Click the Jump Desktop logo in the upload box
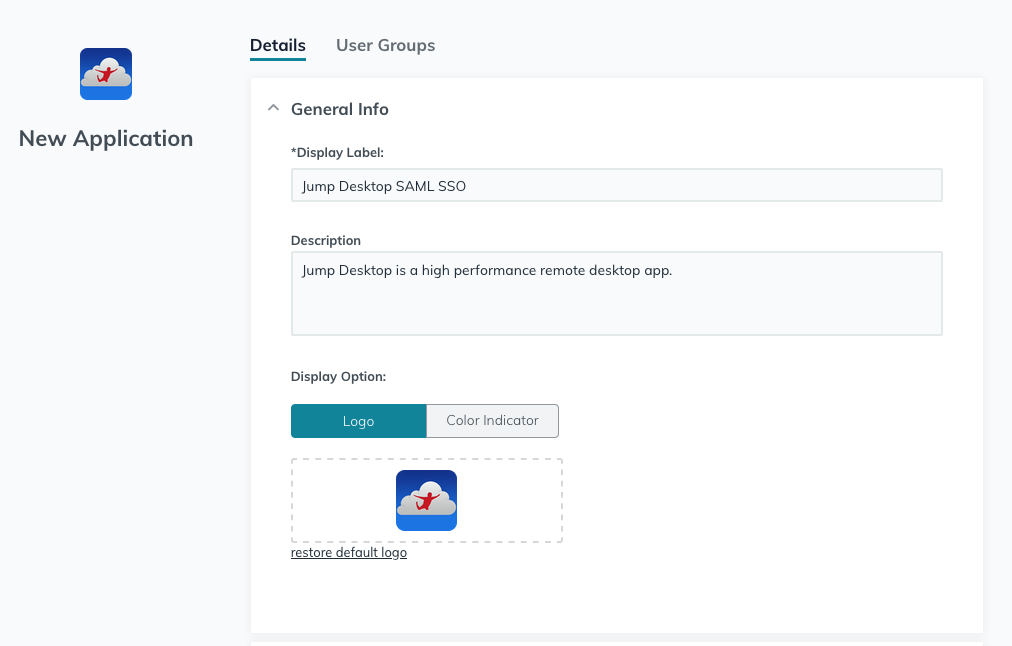 [x=427, y=500]
